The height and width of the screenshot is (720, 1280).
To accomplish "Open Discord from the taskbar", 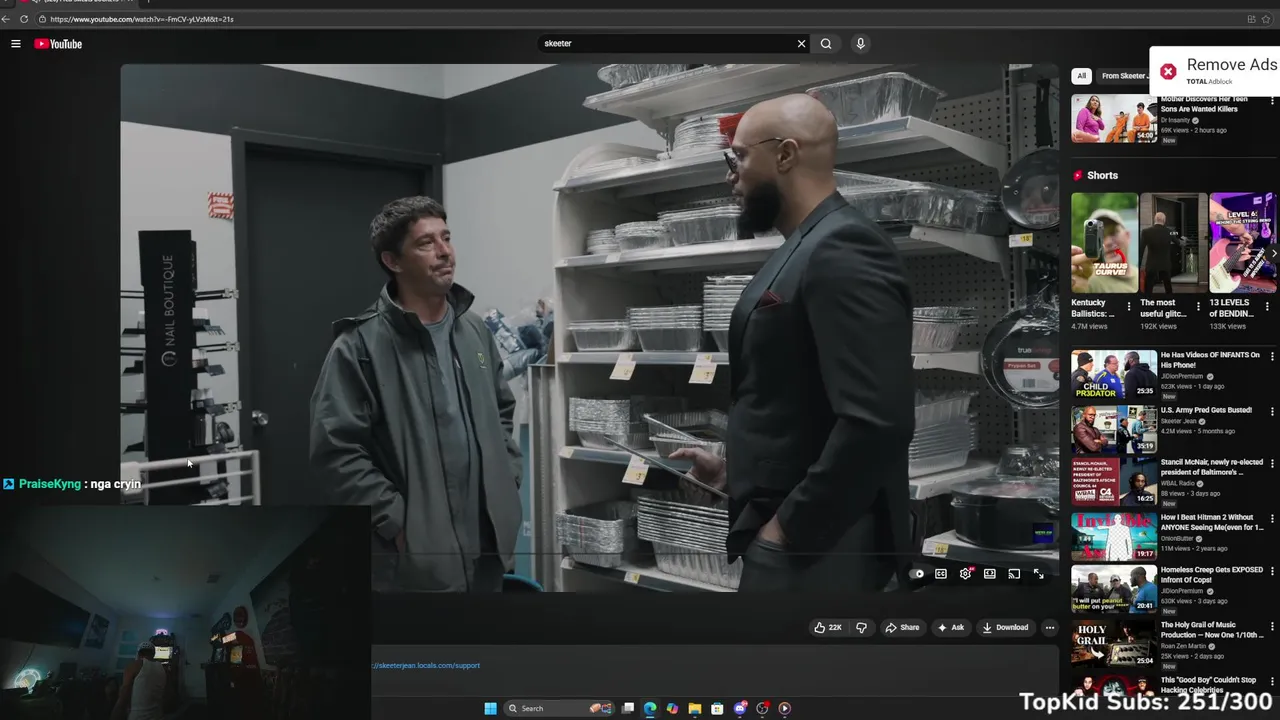I will tap(740, 708).
